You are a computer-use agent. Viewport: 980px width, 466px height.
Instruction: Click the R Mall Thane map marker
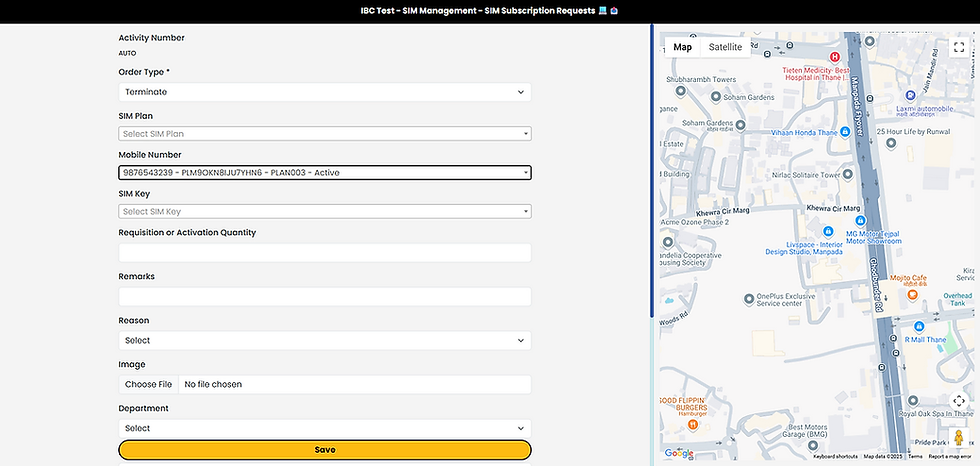pyautogui.click(x=919, y=327)
